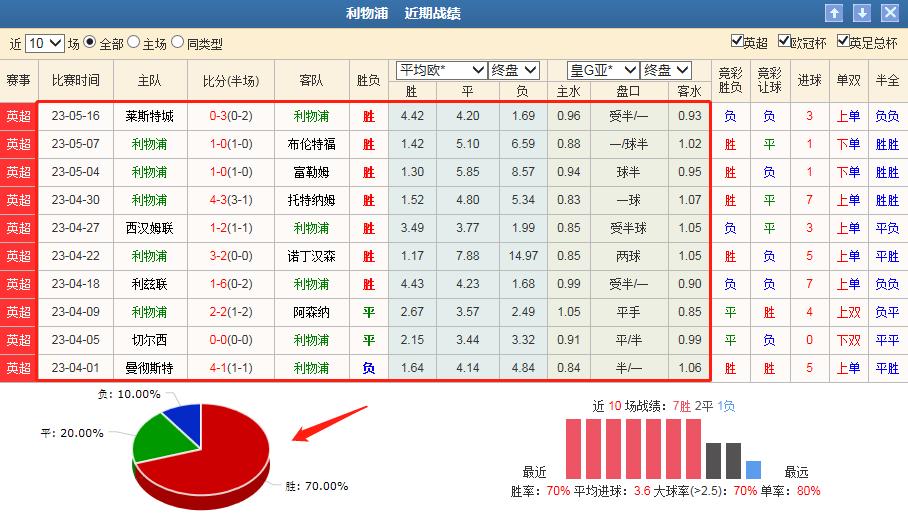This screenshot has height=514, width=908.
Task: Click the date 23-04-22 cell
Action: (76, 256)
